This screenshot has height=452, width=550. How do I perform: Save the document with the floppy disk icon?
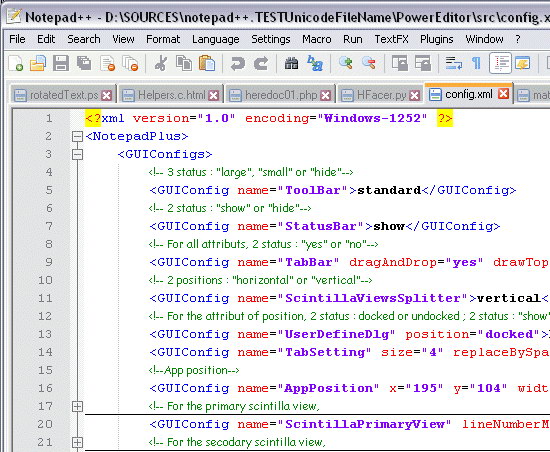61,63
